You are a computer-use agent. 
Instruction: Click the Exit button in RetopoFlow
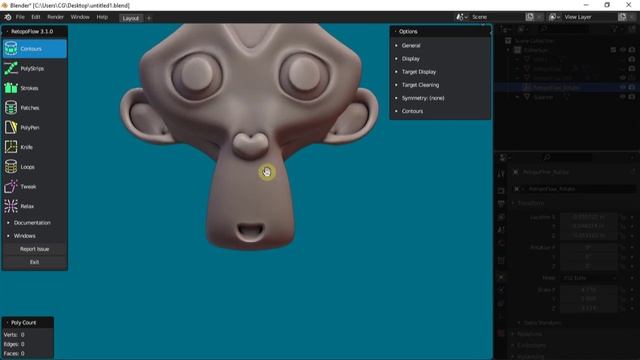pyautogui.click(x=34, y=262)
